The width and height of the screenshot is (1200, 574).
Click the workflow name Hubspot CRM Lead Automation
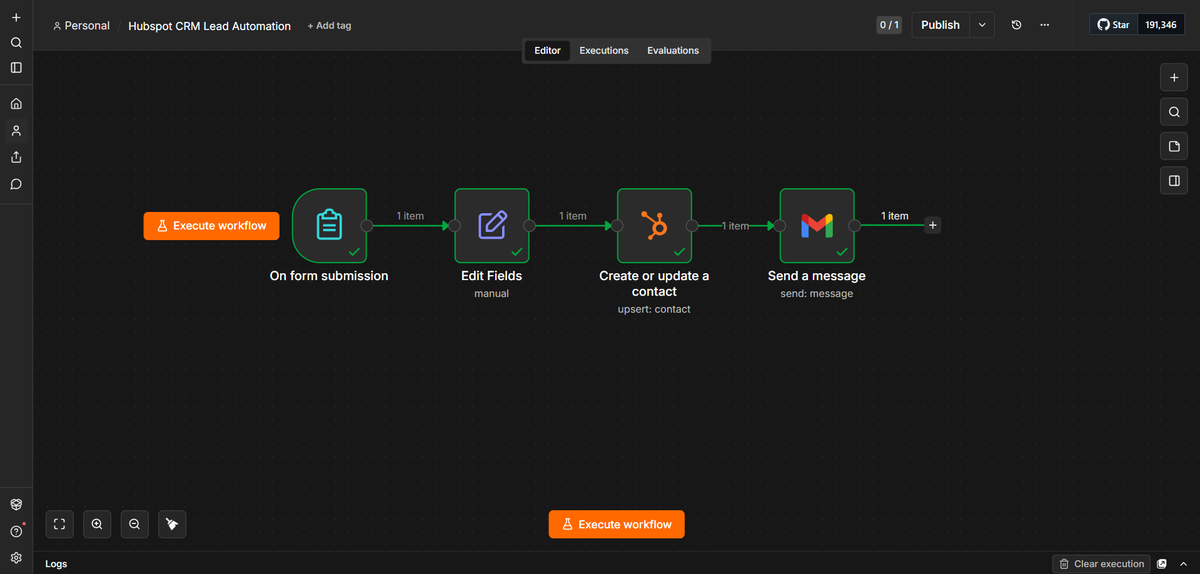coord(210,26)
